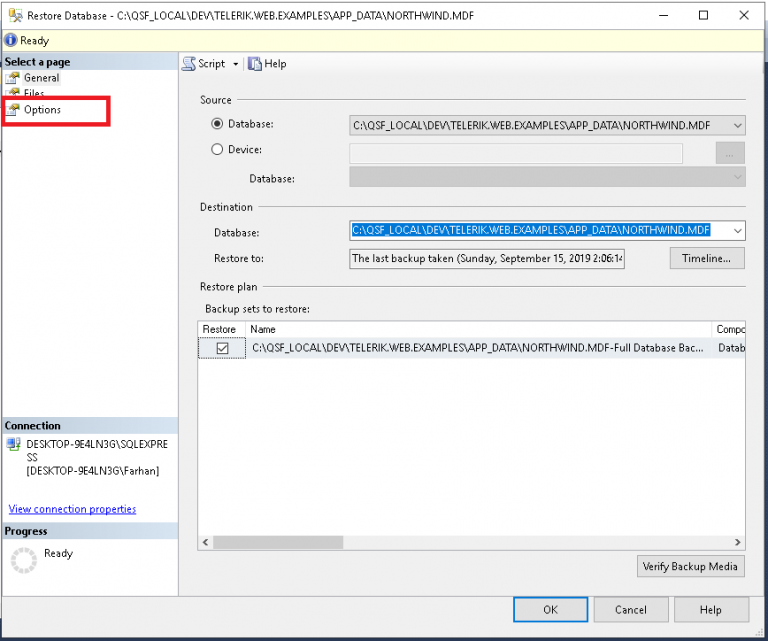Screen dimensions: 768x641
Task: Select the Device source radio button
Action: [x=217, y=149]
